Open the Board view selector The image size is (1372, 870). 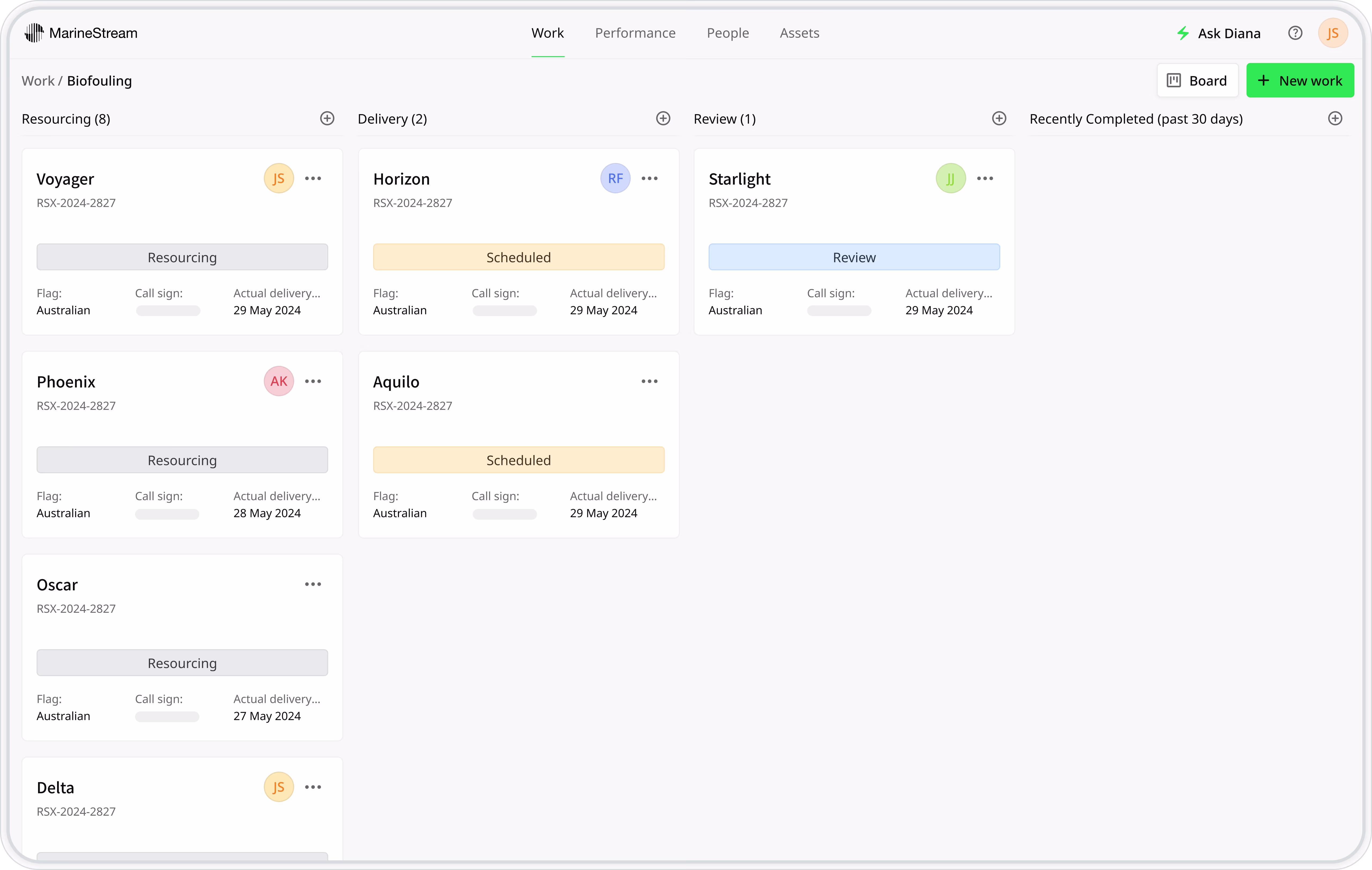(1197, 80)
